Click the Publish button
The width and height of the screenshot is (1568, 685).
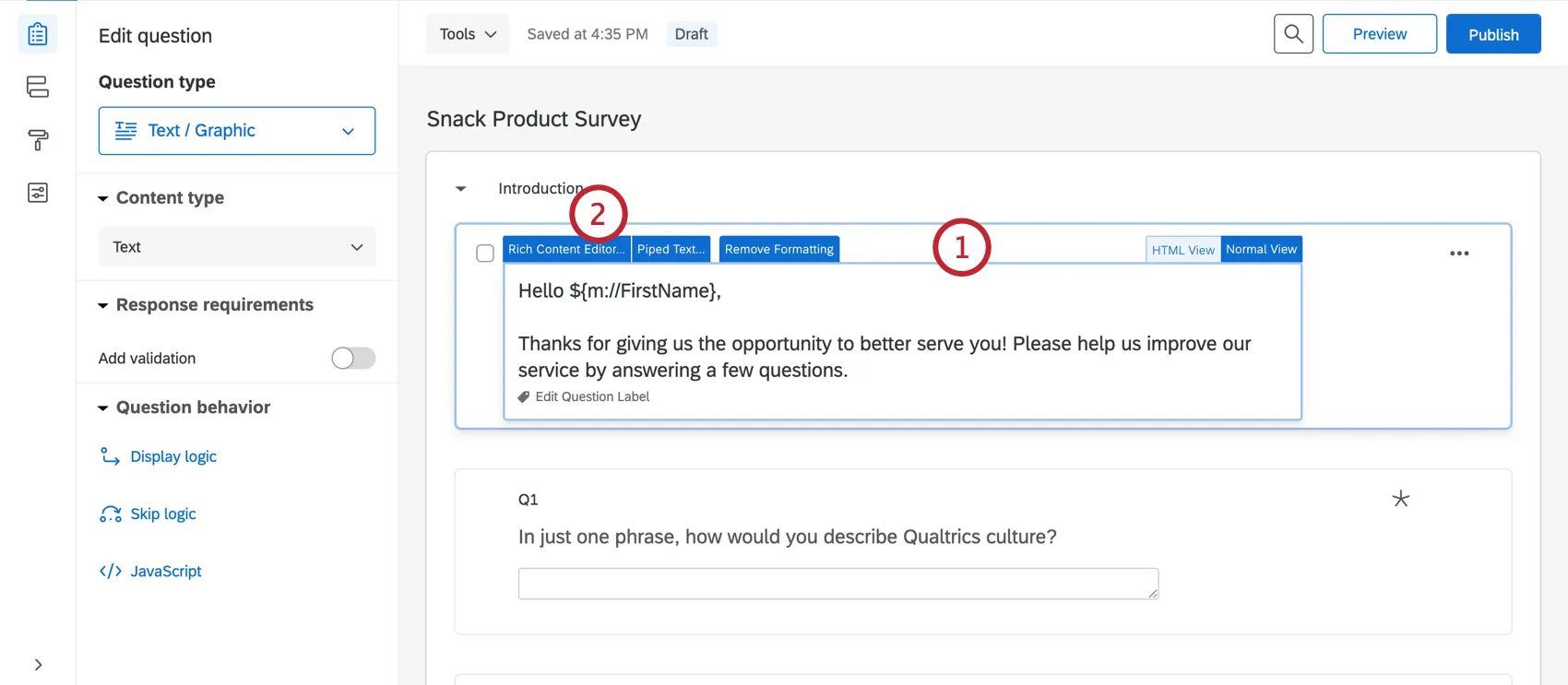(x=1492, y=34)
